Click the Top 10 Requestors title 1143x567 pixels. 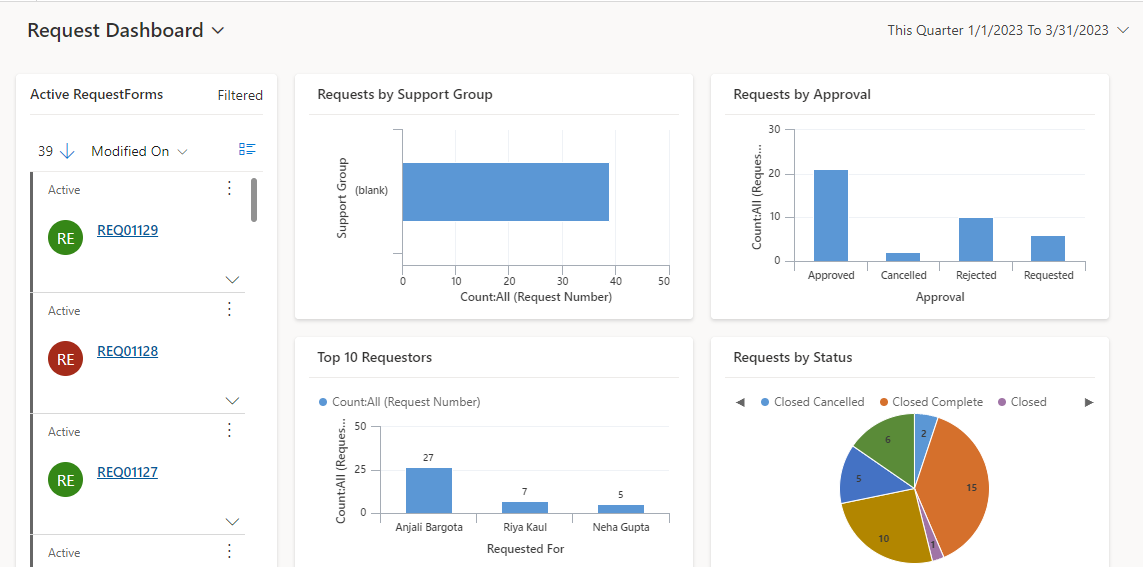[375, 357]
